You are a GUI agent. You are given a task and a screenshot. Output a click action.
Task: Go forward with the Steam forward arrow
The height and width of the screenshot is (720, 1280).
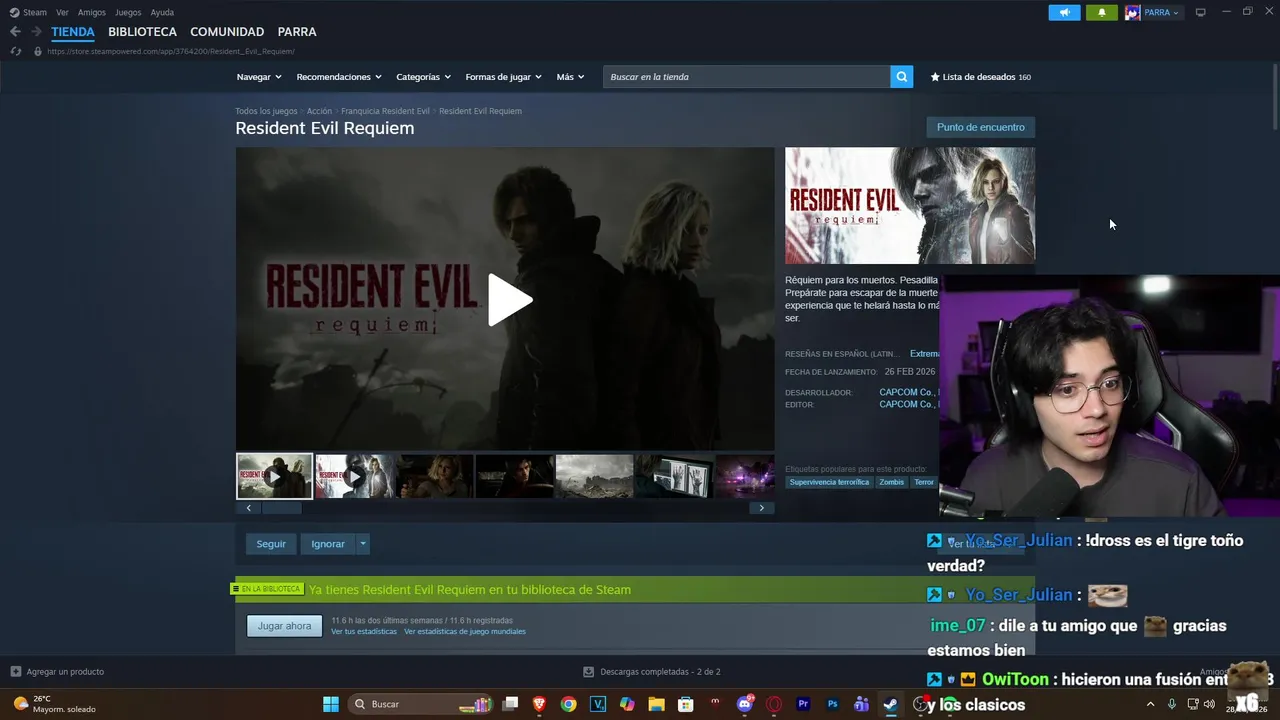tap(37, 32)
